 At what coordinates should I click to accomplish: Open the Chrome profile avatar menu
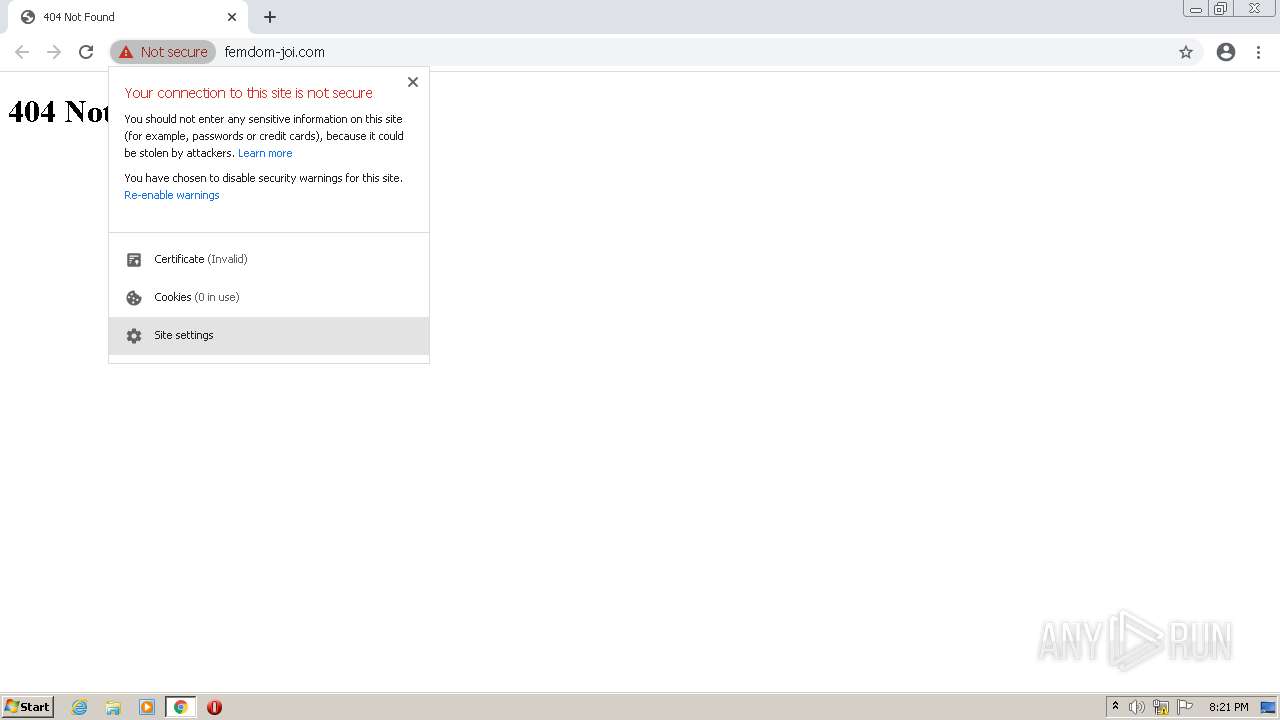(1226, 52)
